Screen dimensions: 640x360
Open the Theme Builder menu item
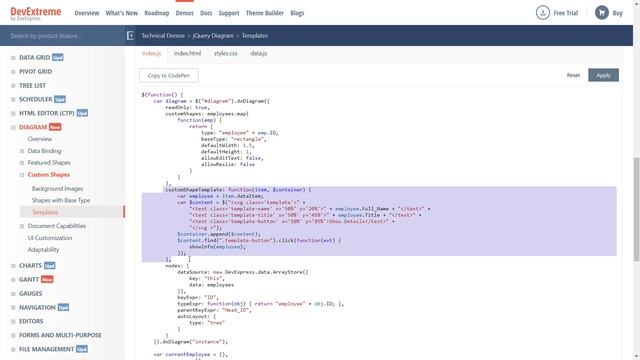point(264,13)
